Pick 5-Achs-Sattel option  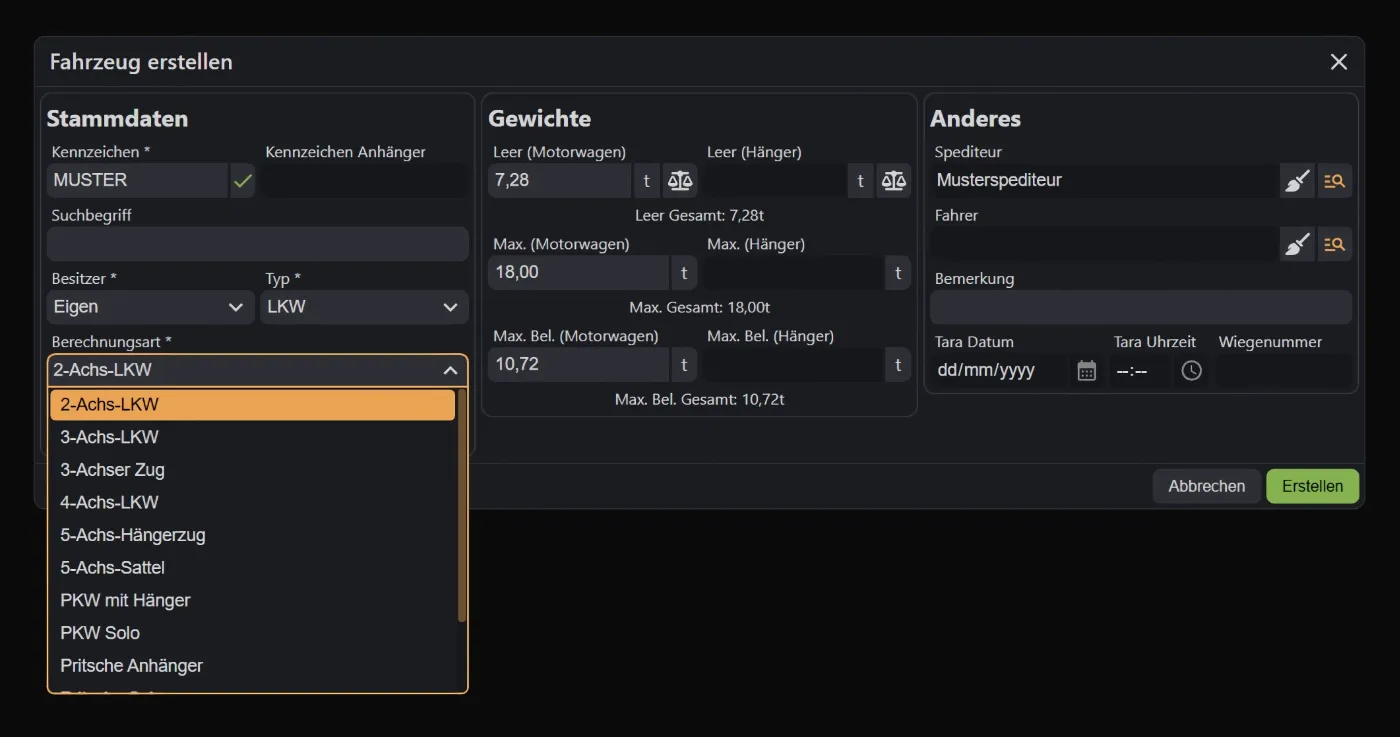tap(253, 568)
